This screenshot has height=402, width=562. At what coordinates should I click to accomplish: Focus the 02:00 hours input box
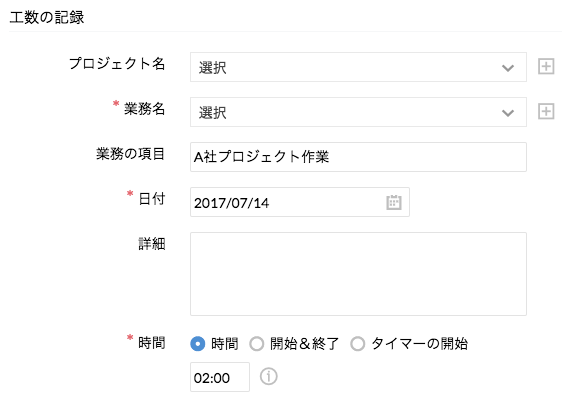220,377
